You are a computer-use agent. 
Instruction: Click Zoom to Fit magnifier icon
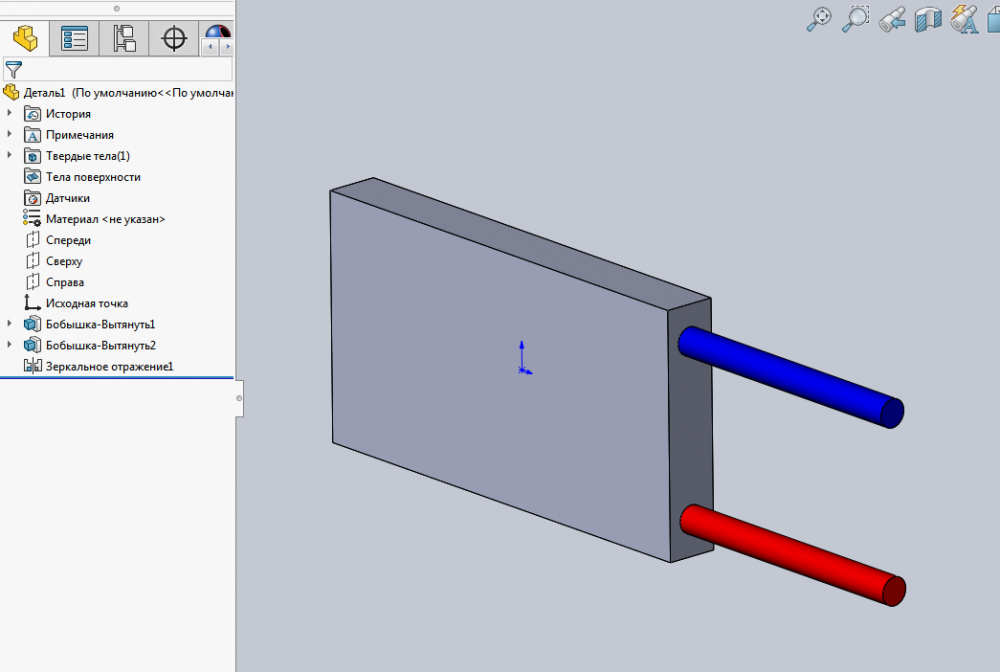pyautogui.click(x=819, y=19)
